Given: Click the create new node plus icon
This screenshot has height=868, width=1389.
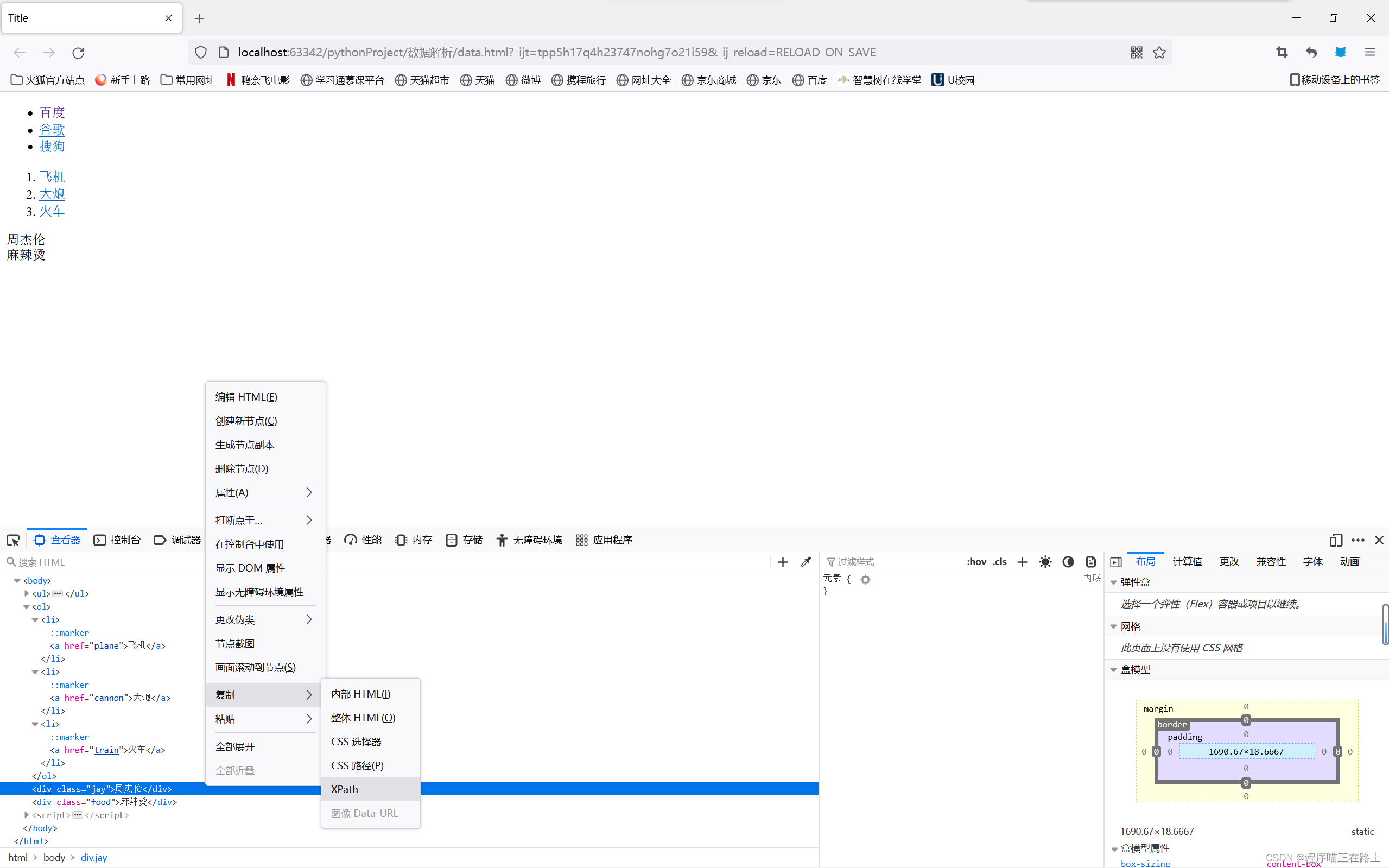Looking at the screenshot, I should 782,562.
